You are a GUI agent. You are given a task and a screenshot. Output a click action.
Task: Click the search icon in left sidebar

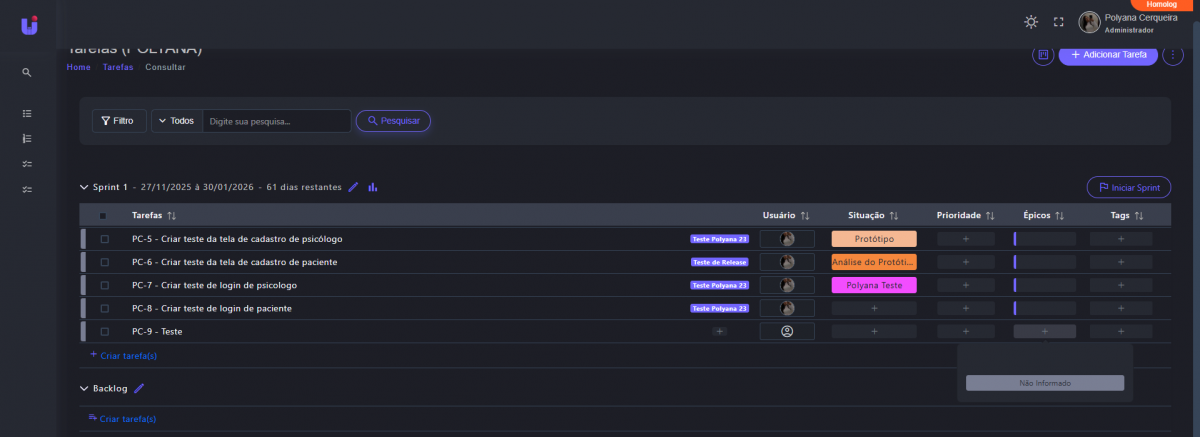click(x=27, y=72)
